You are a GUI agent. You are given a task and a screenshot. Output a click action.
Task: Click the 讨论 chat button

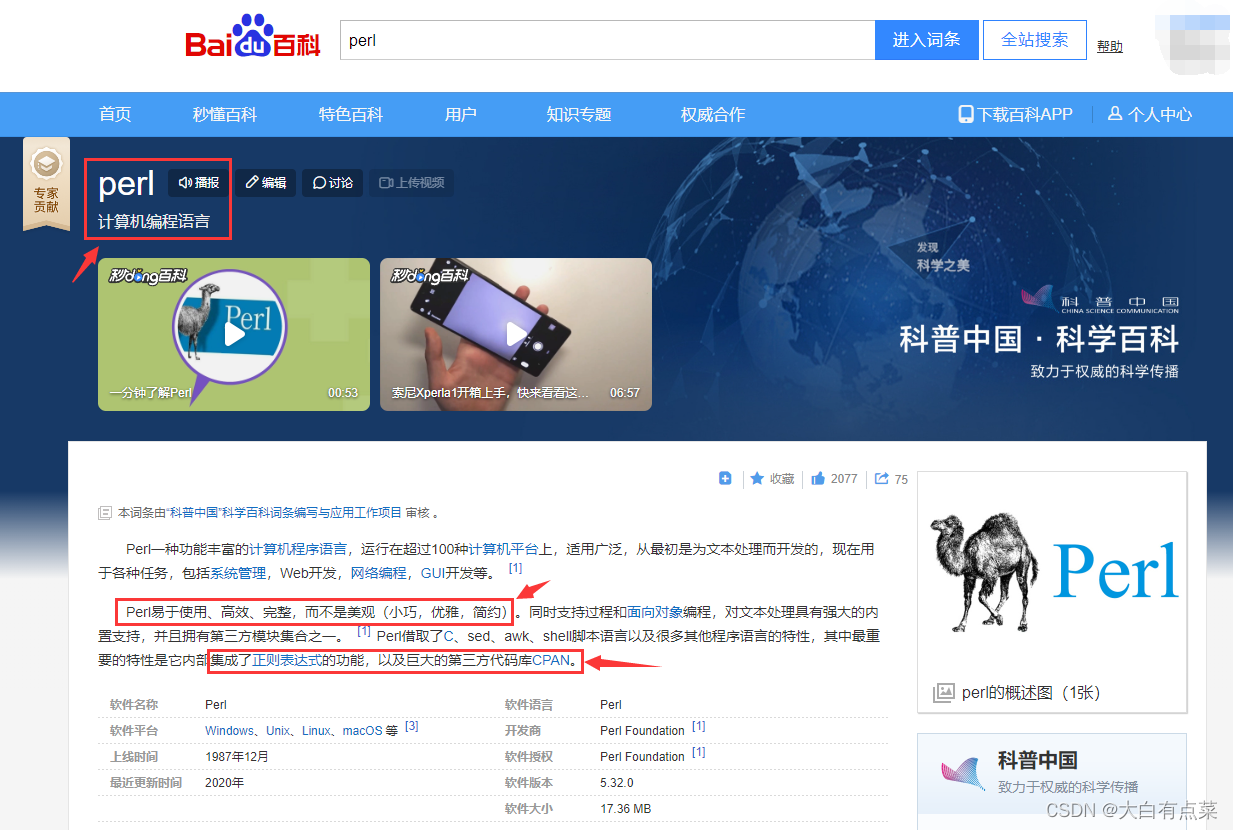click(333, 183)
